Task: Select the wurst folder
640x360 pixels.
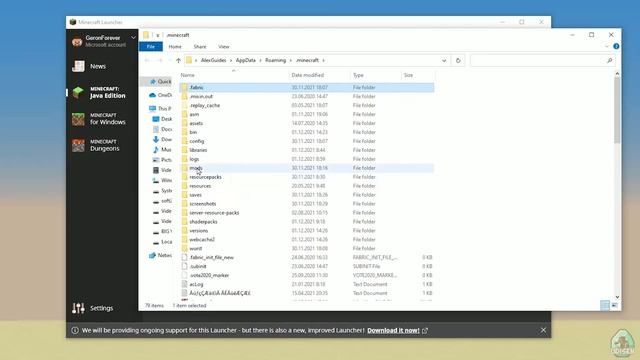Action: coord(307,249)
